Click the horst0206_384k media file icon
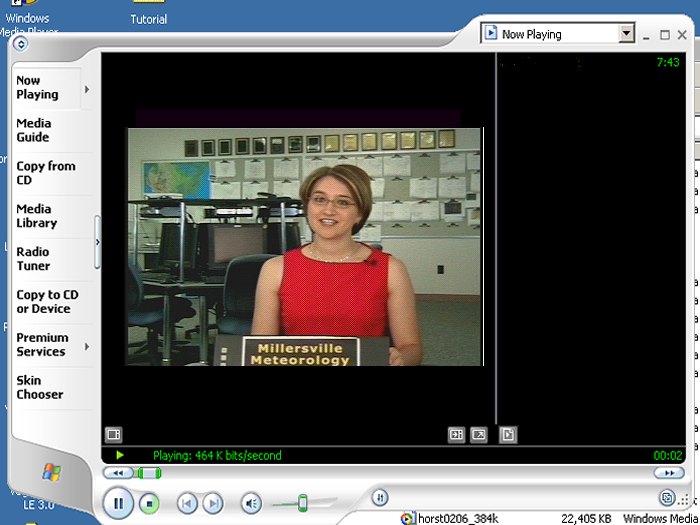700x525 pixels. (407, 519)
